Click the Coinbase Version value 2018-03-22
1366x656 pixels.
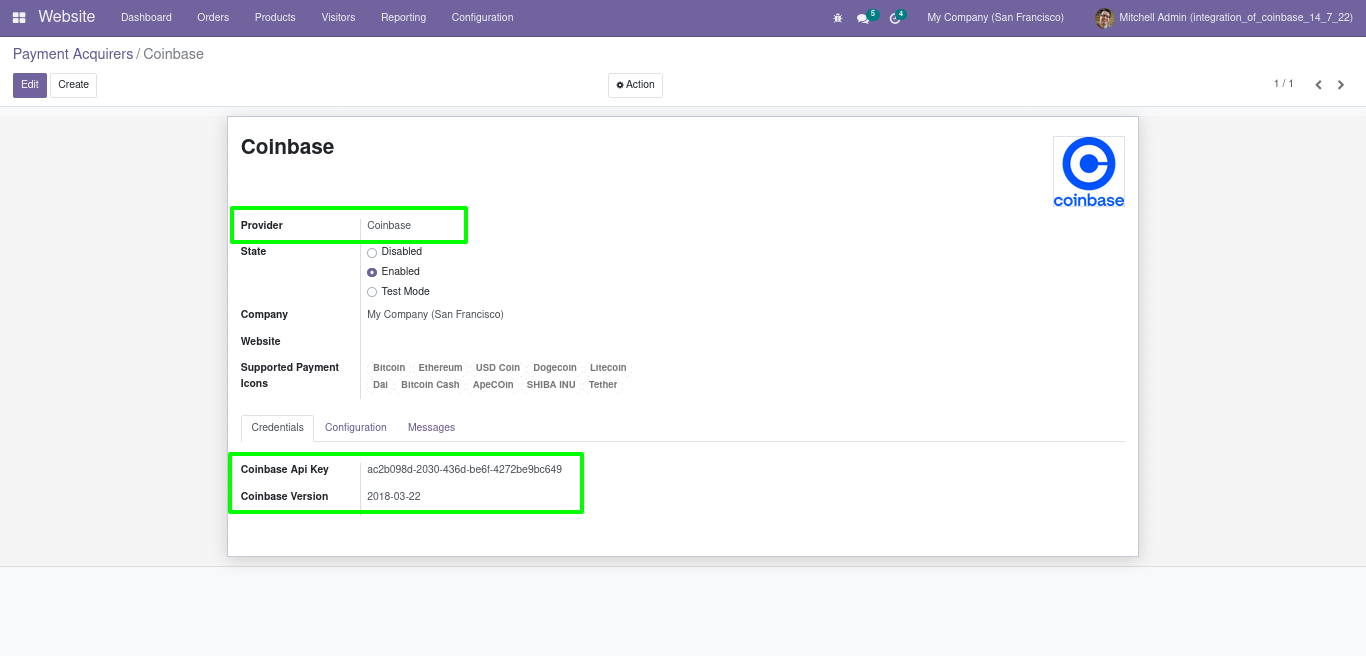point(393,497)
